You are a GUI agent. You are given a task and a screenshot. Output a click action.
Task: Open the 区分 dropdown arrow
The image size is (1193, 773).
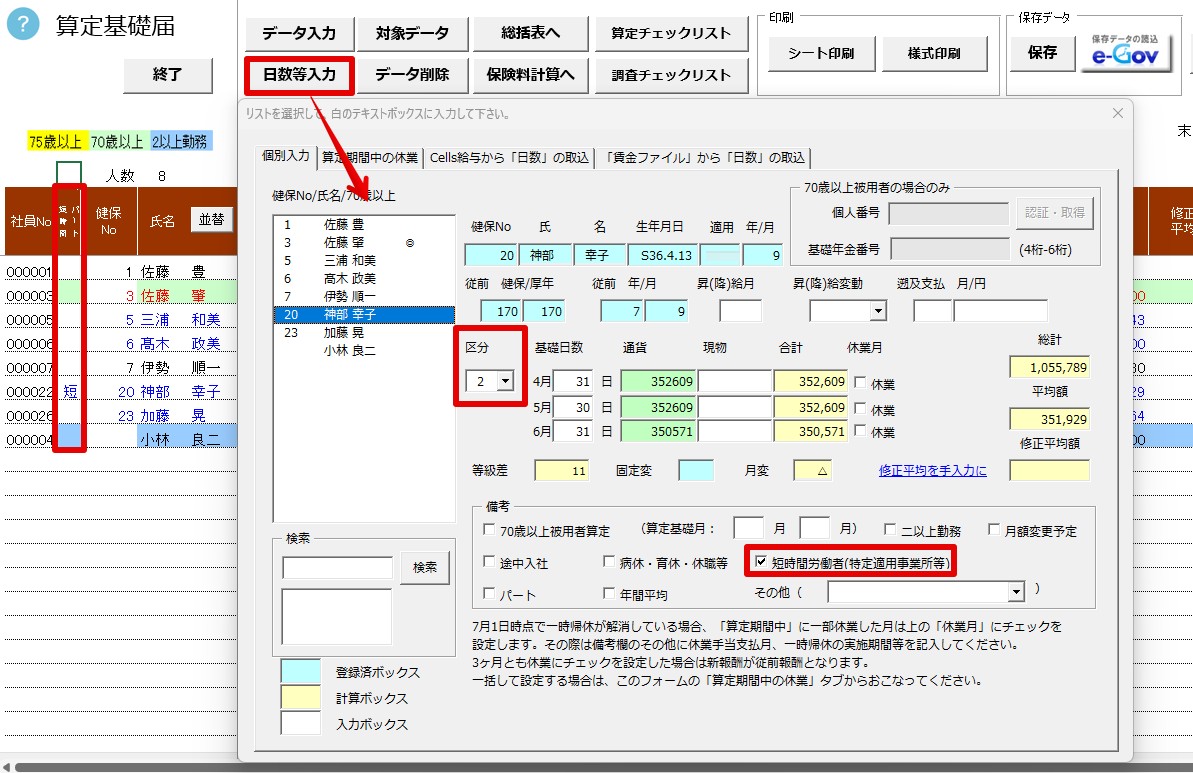tap(505, 380)
